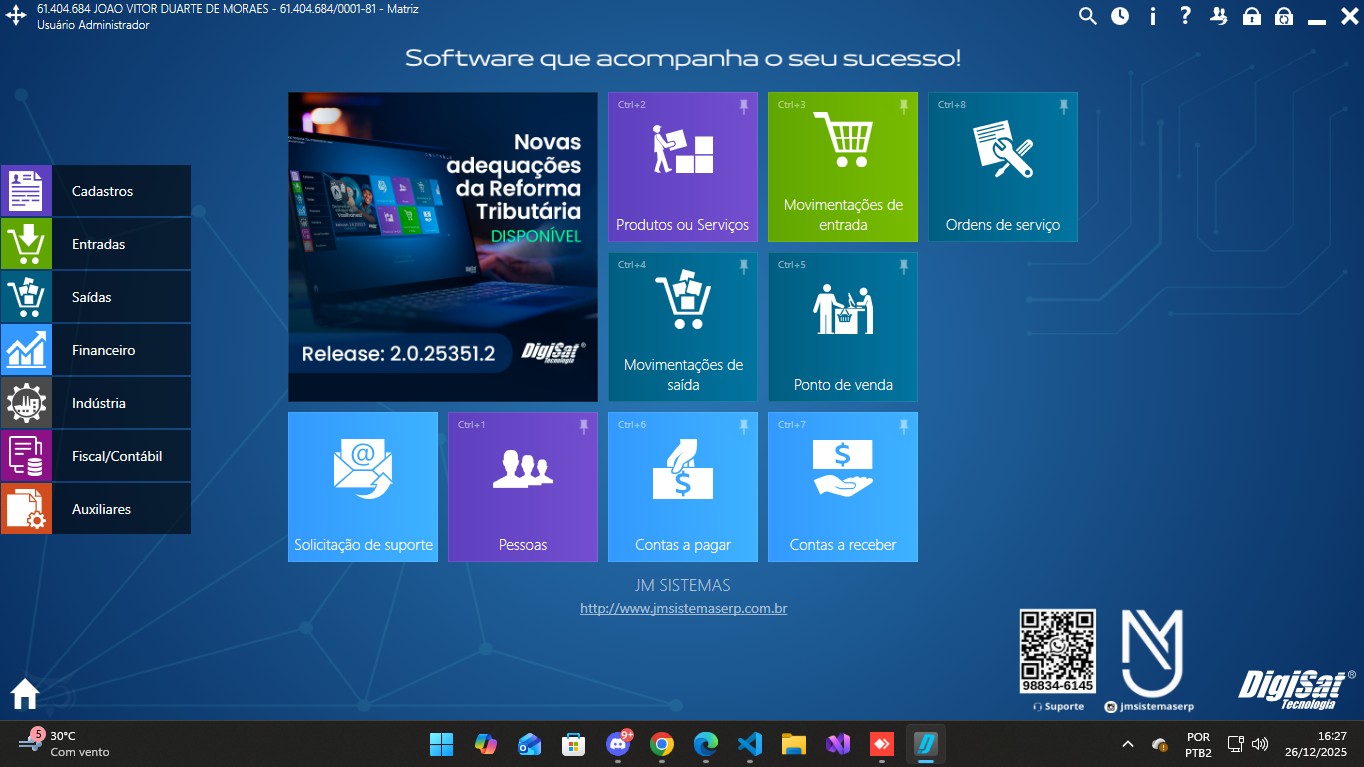Select the Indústria gear icon in the sidebar
Image resolution: width=1364 pixels, height=767 pixels.
click(x=26, y=402)
